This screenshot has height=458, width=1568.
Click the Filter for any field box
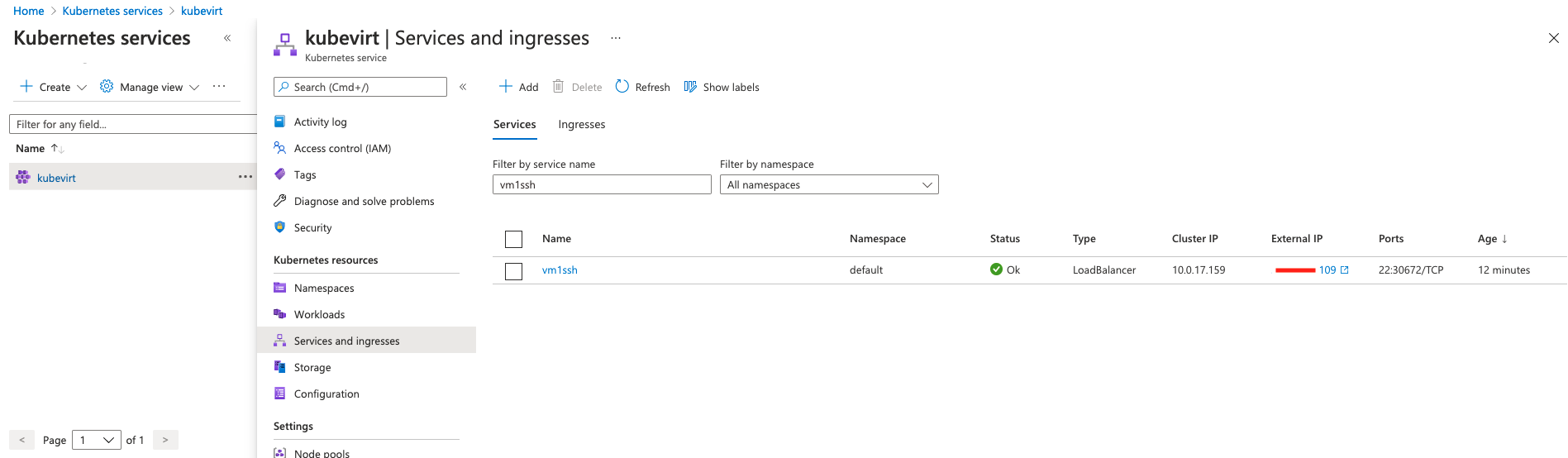click(132, 124)
